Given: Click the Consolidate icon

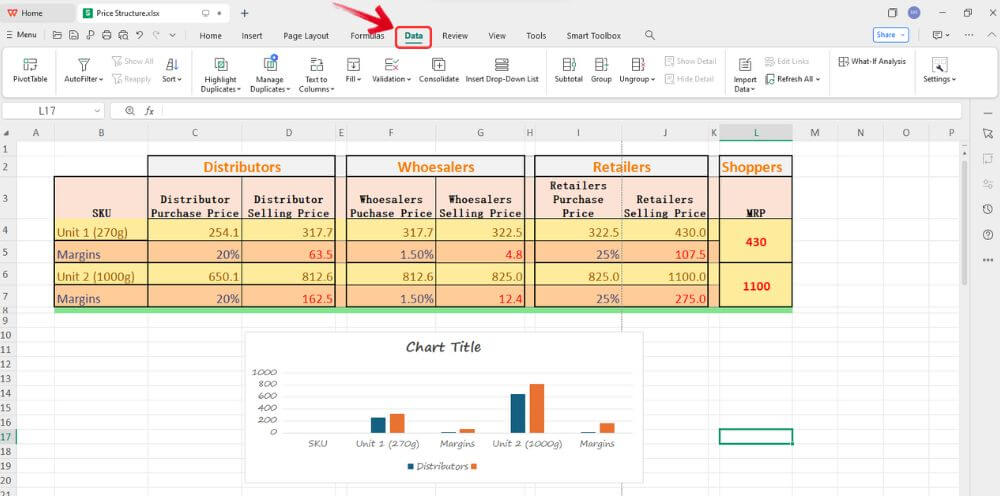Looking at the screenshot, I should pos(439,64).
